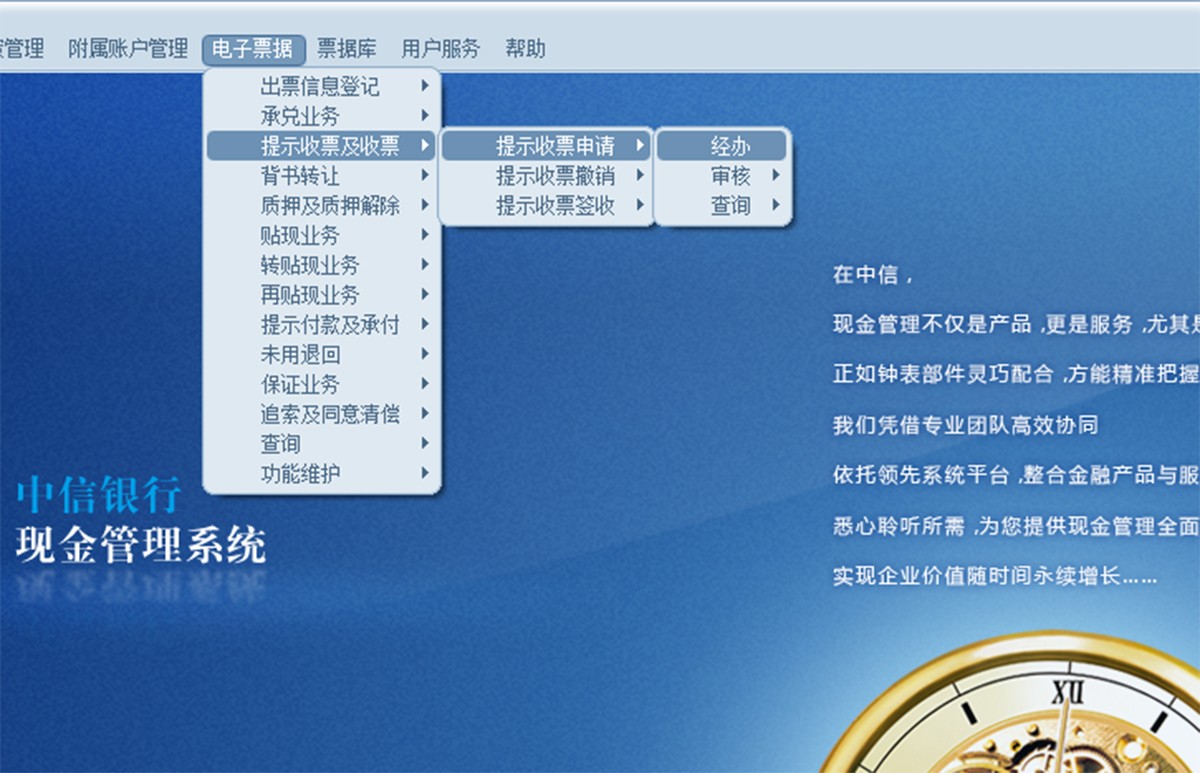This screenshot has width=1200, height=773.
Task: Choose 提示收票签收 submenu item
Action: 546,206
